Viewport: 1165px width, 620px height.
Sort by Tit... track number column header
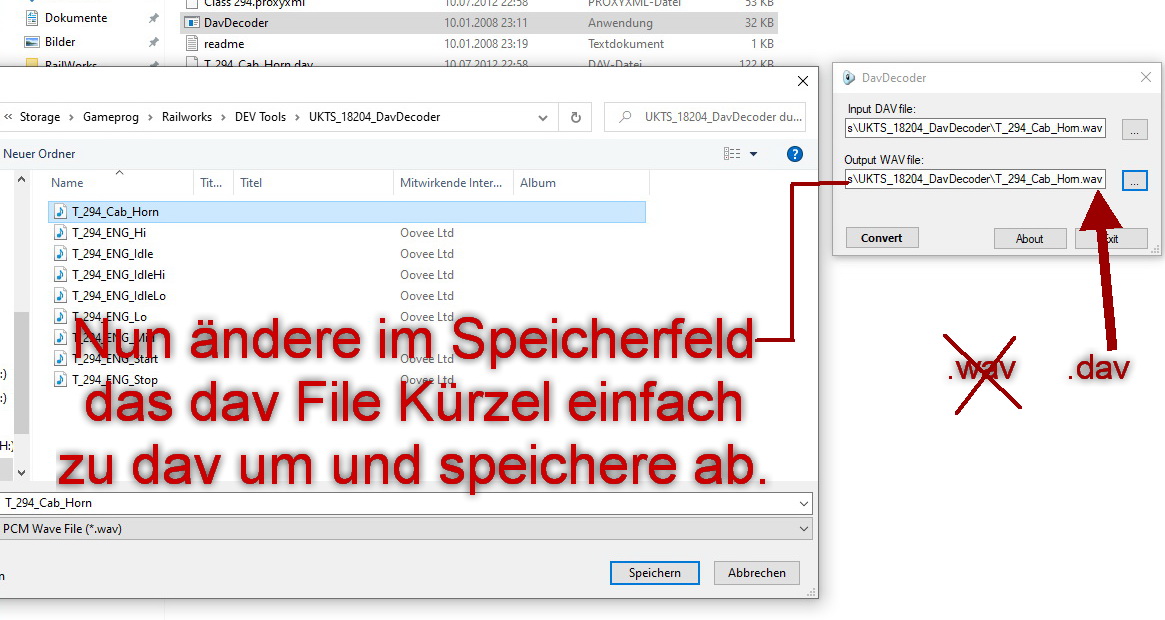point(213,183)
